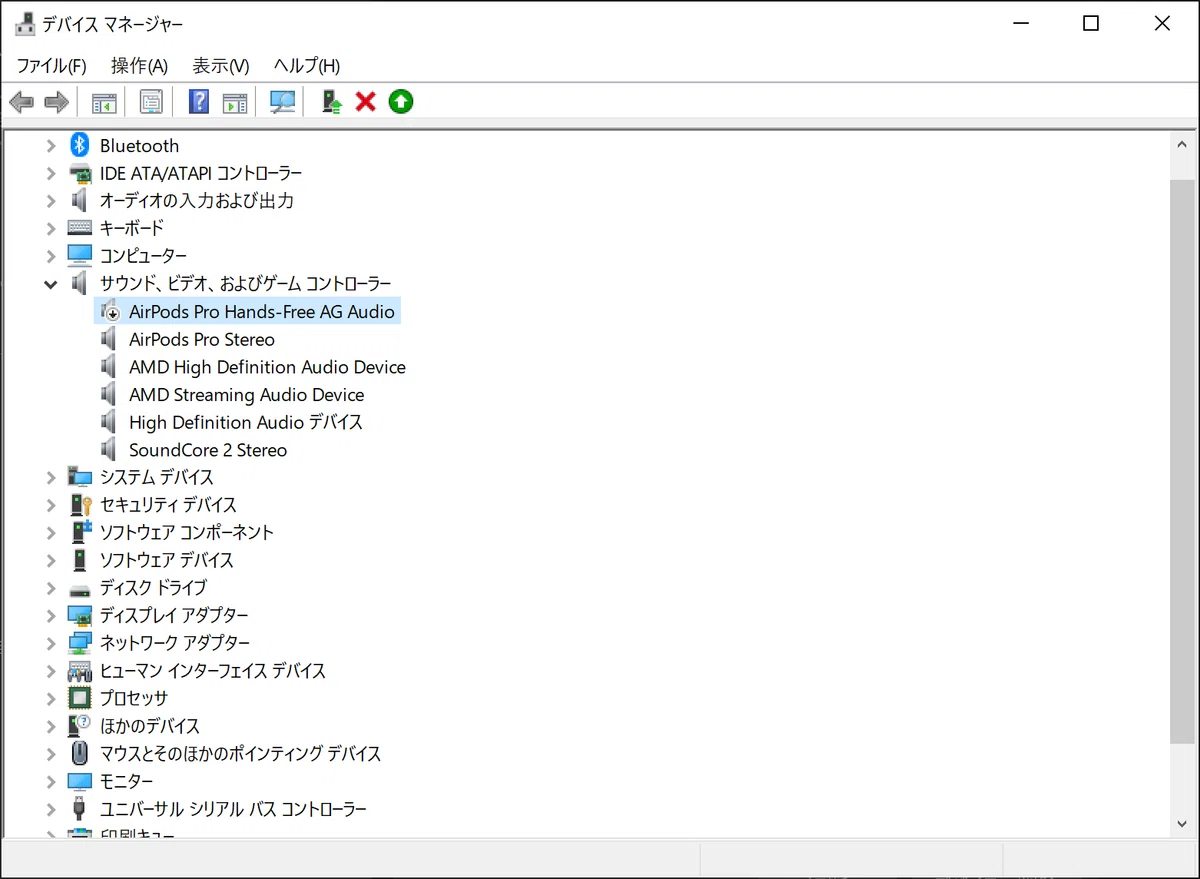This screenshot has width=1200, height=879.
Task: Select the セキュリティ デバイス label
Action: pos(168,505)
